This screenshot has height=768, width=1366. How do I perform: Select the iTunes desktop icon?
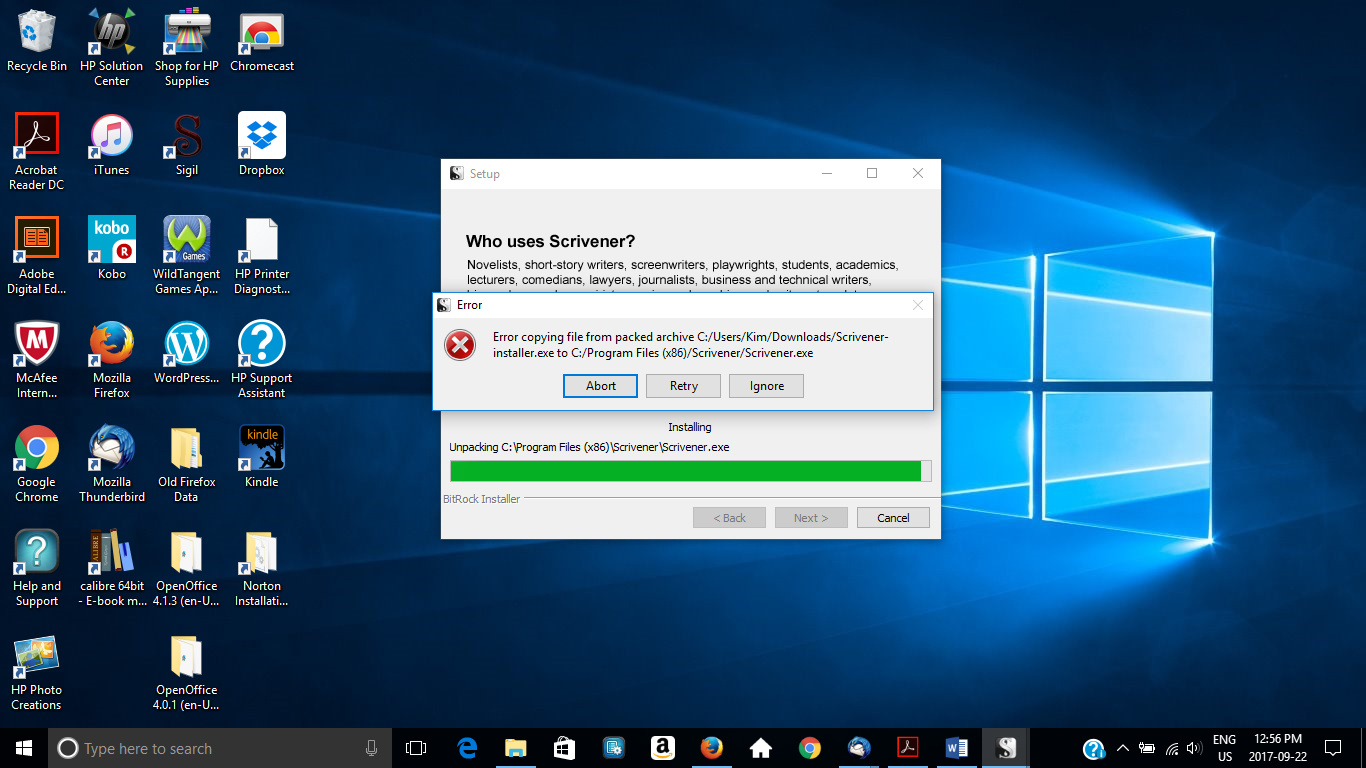click(x=112, y=146)
